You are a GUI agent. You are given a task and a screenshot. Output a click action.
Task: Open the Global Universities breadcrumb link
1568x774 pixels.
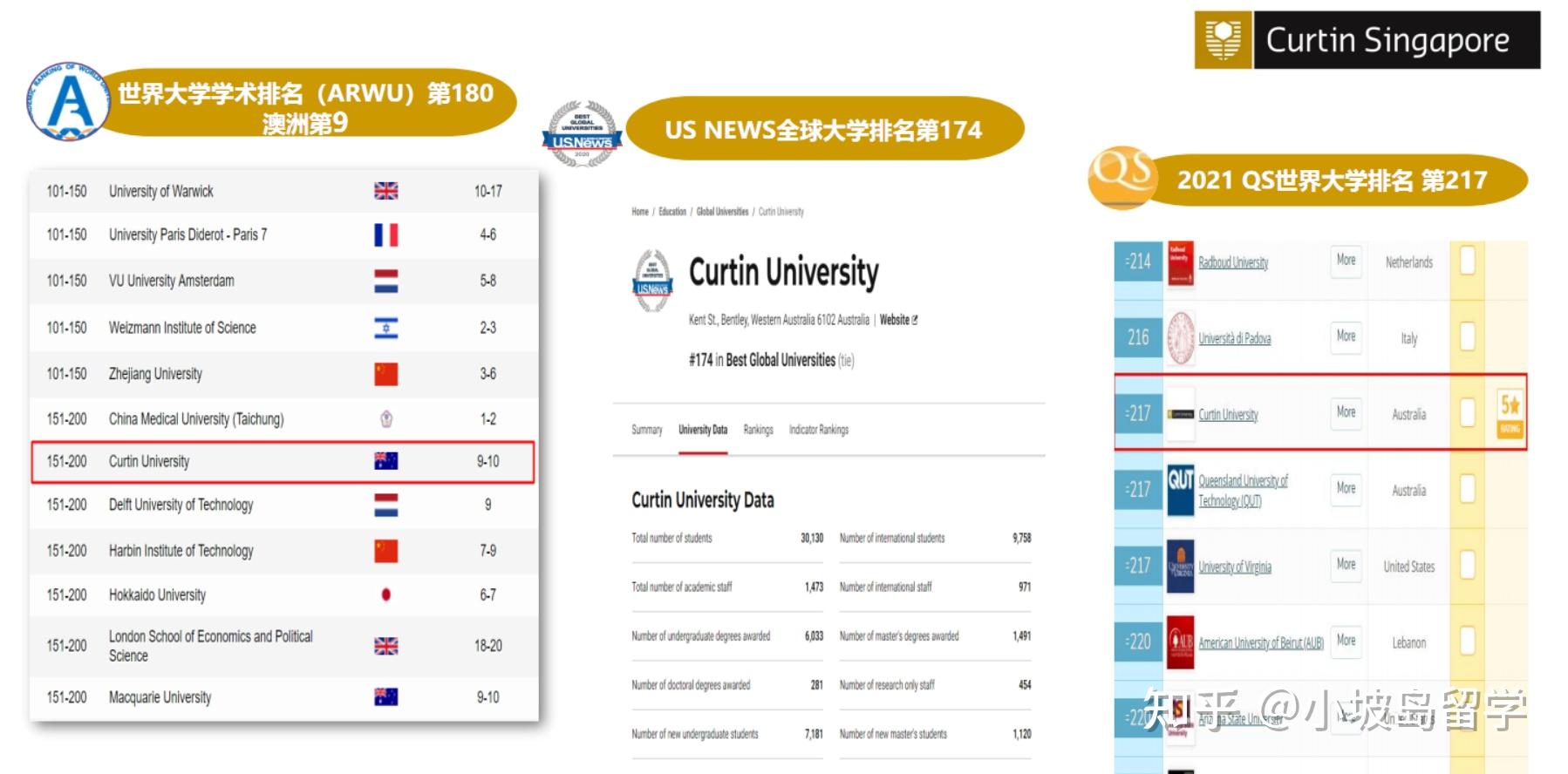click(722, 212)
